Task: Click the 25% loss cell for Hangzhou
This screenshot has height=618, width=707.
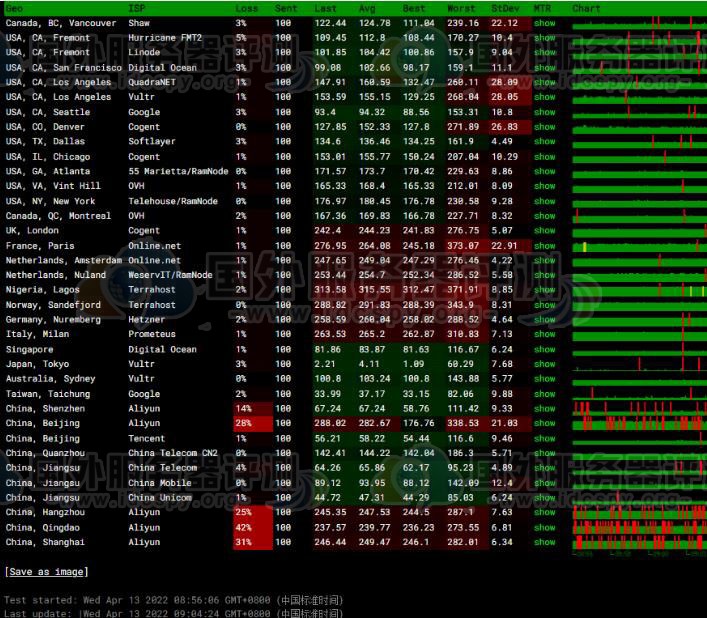Action: (253, 512)
